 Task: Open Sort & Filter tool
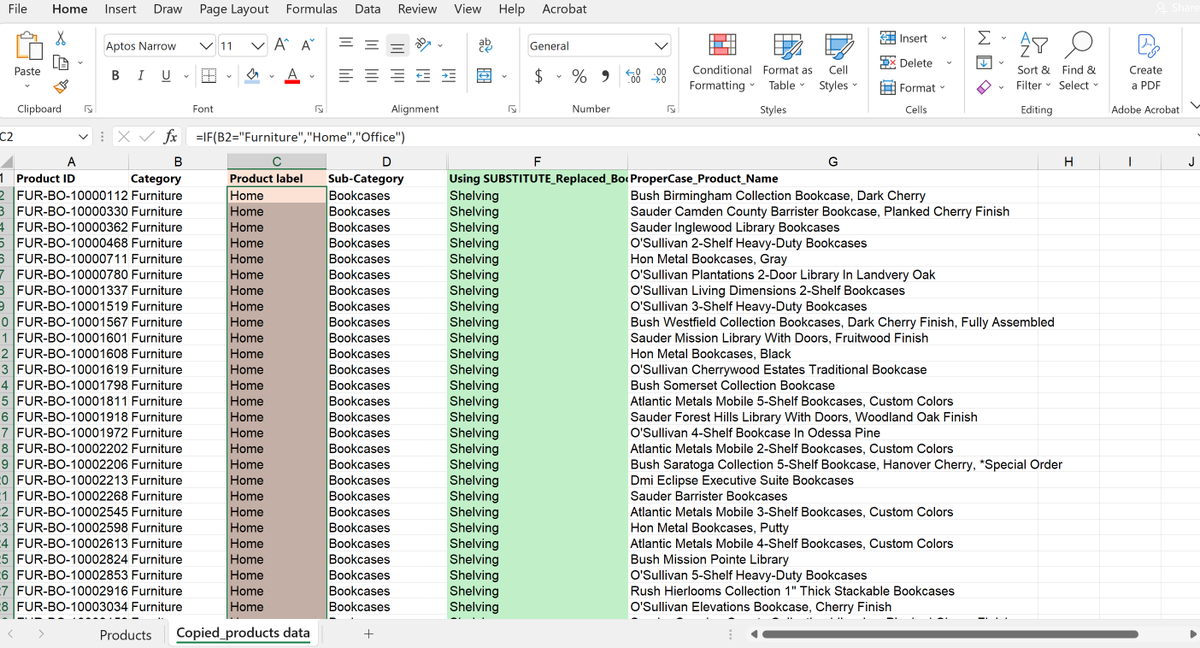[1033, 60]
